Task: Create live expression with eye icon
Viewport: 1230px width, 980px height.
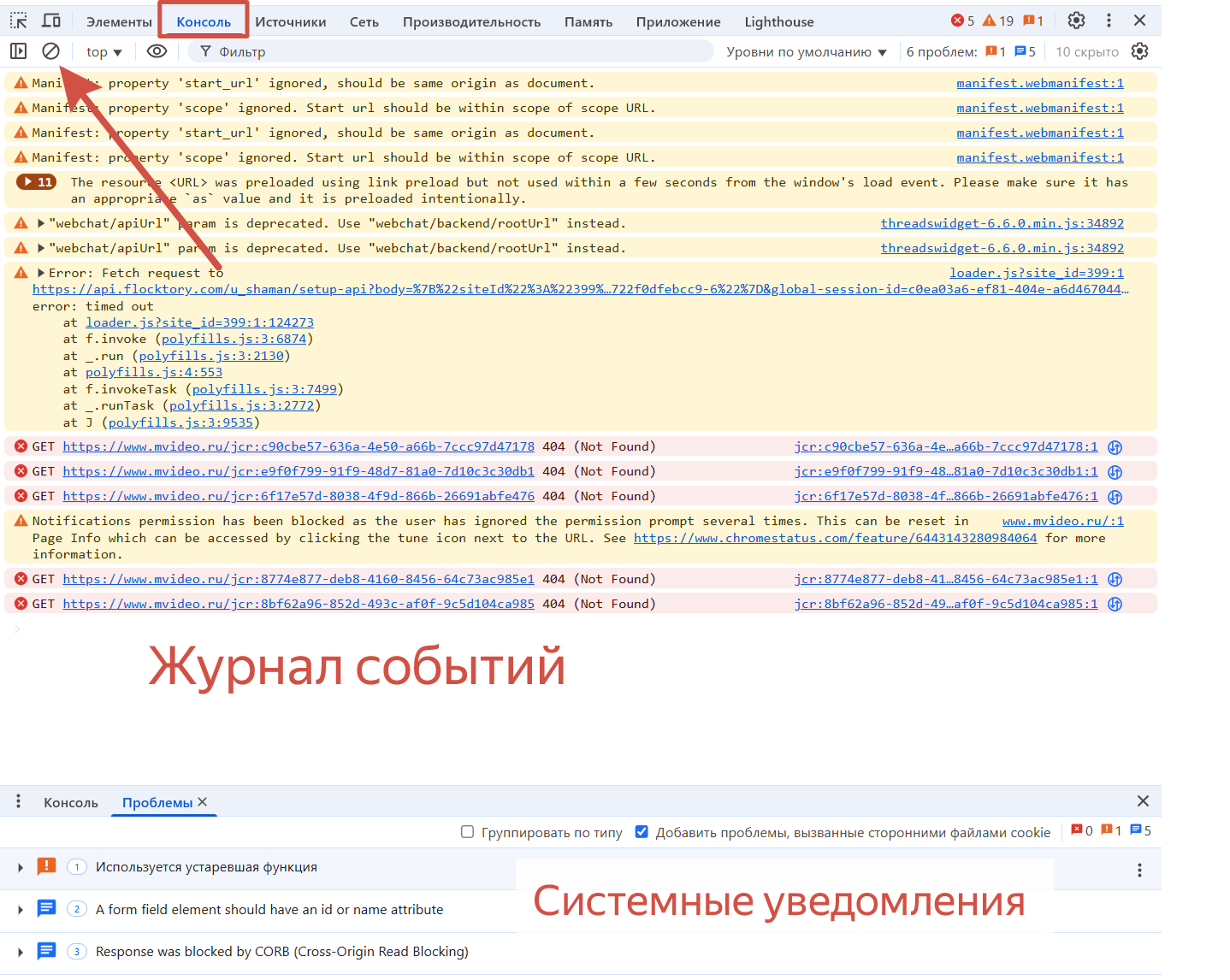Action: point(157,51)
